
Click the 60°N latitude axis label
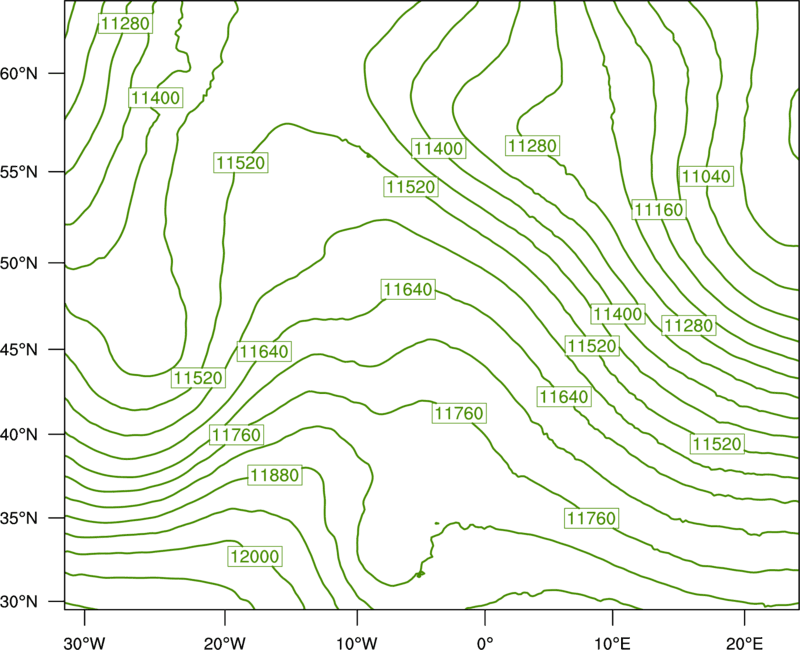pyautogui.click(x=19, y=73)
